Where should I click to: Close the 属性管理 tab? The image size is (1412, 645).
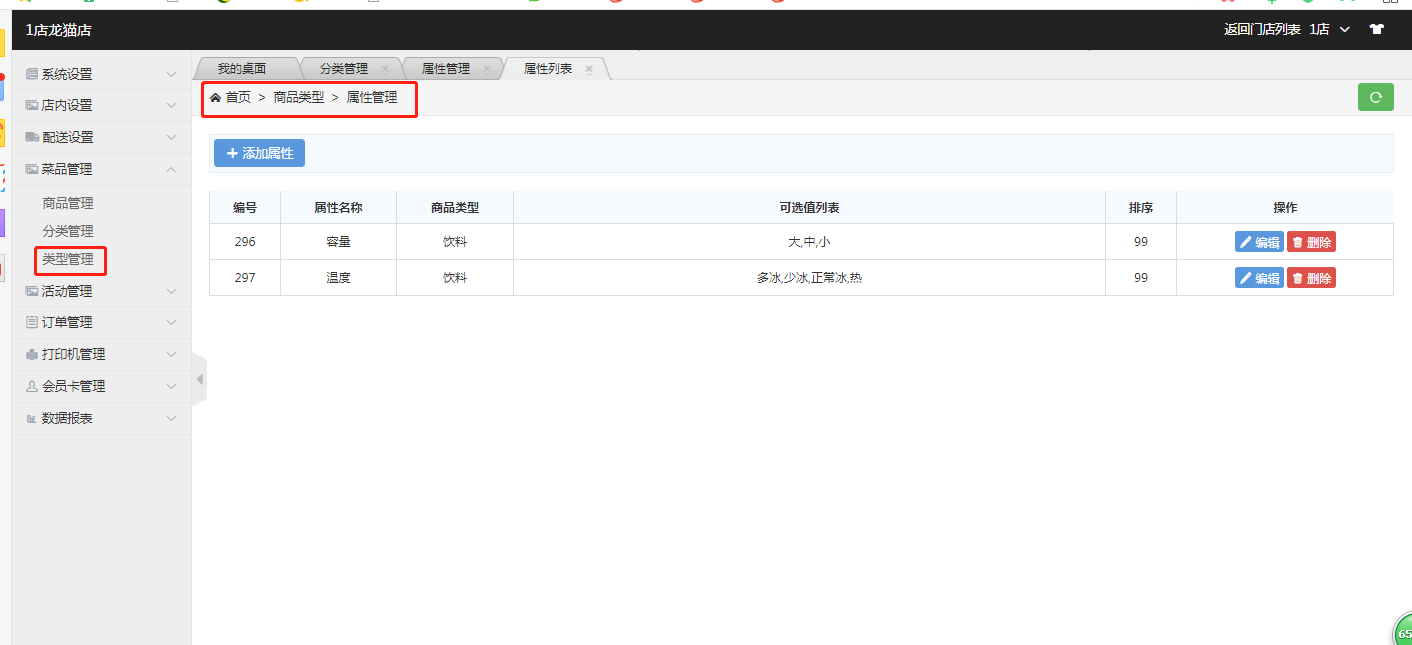click(x=487, y=69)
